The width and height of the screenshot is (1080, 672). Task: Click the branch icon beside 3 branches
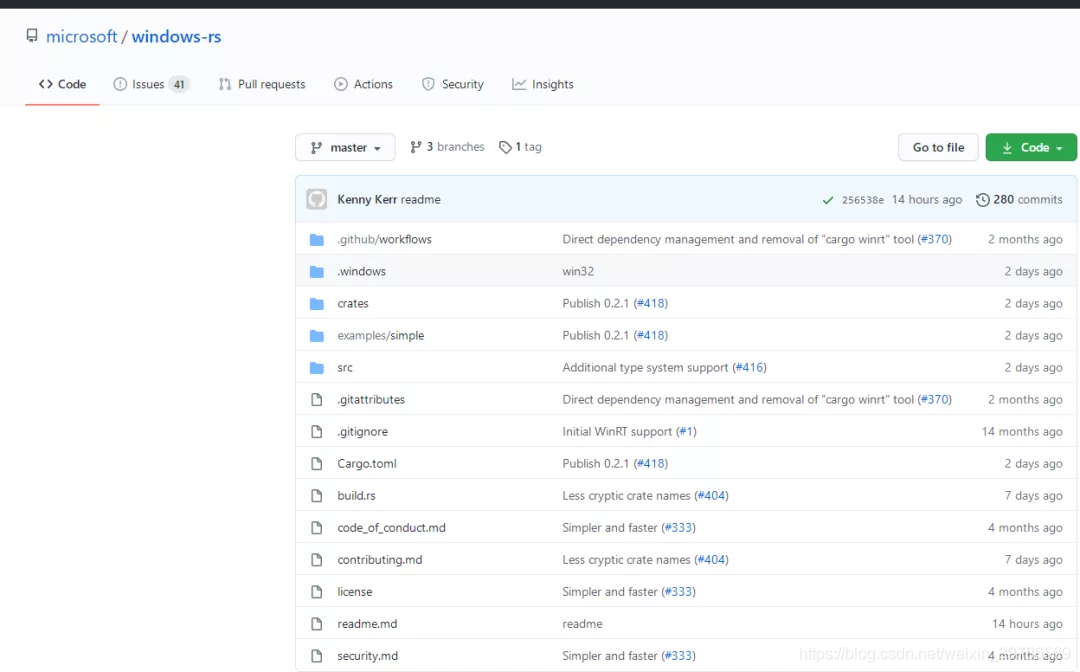(x=415, y=147)
